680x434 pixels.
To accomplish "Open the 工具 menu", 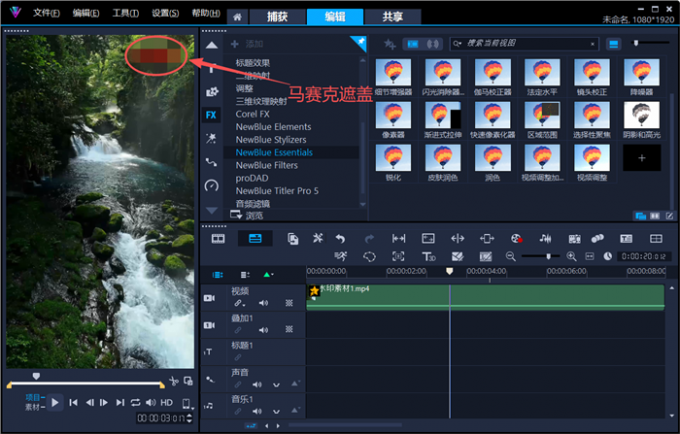I will coord(126,13).
